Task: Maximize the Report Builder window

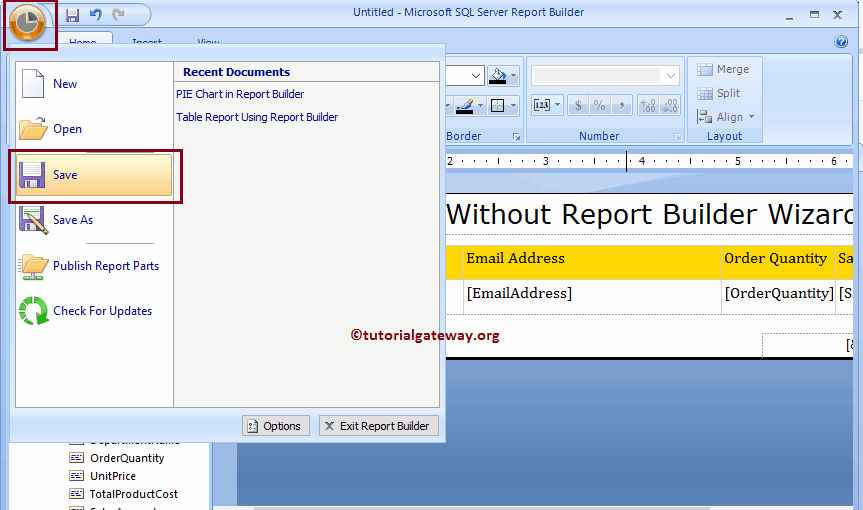Action: point(814,15)
